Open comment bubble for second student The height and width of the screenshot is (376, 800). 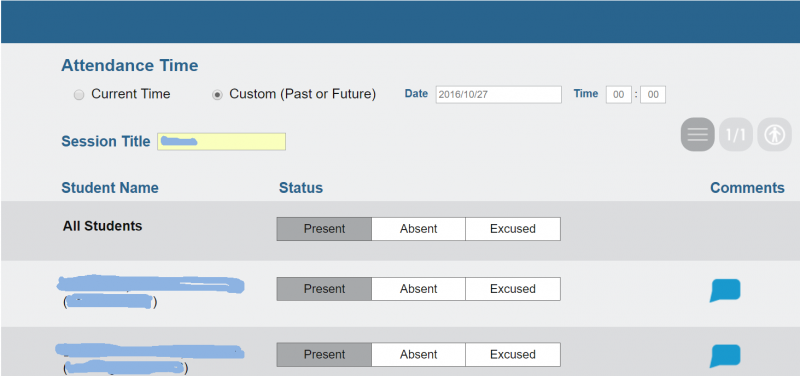tap(725, 356)
